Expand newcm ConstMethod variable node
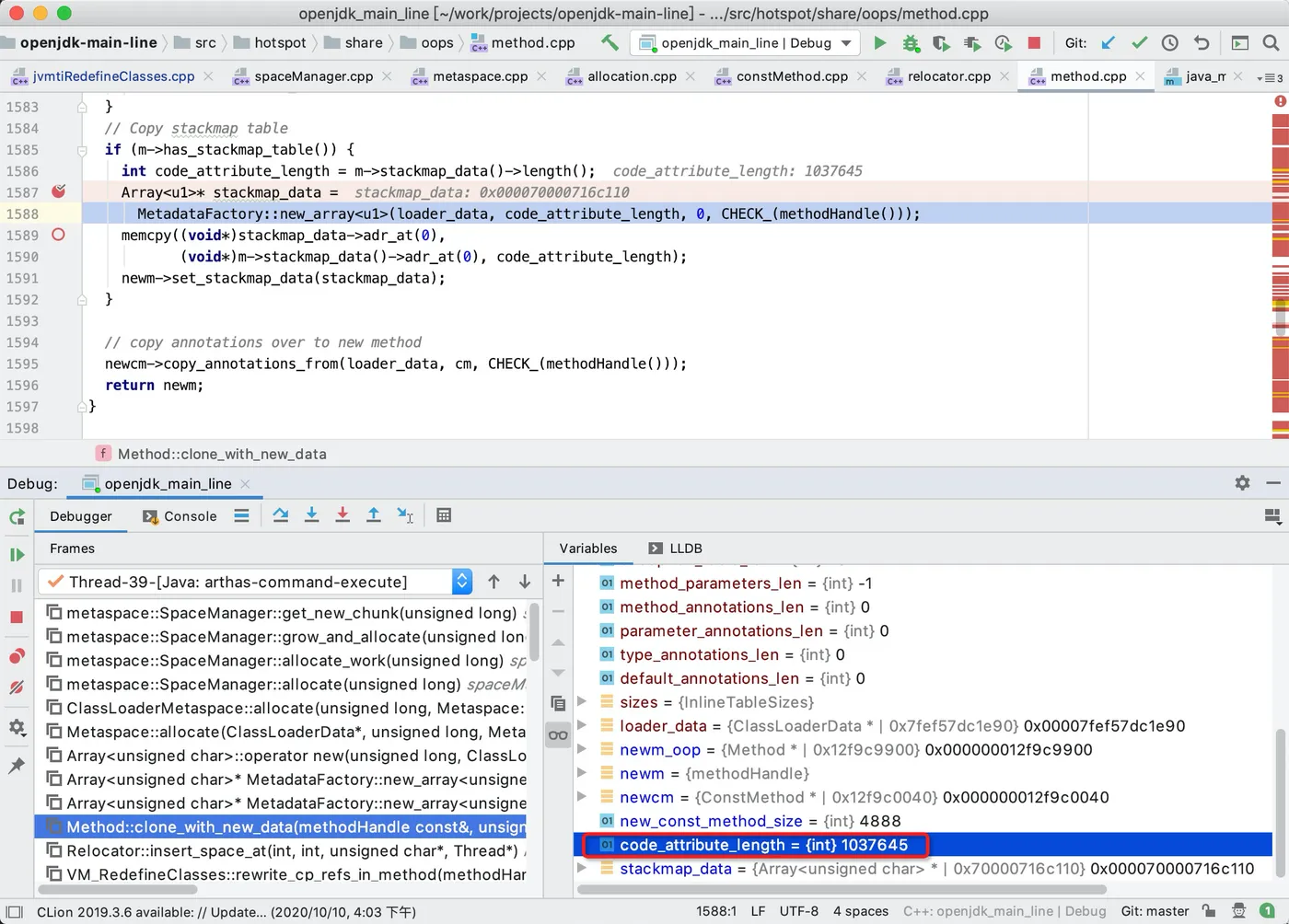1289x924 pixels. [582, 797]
